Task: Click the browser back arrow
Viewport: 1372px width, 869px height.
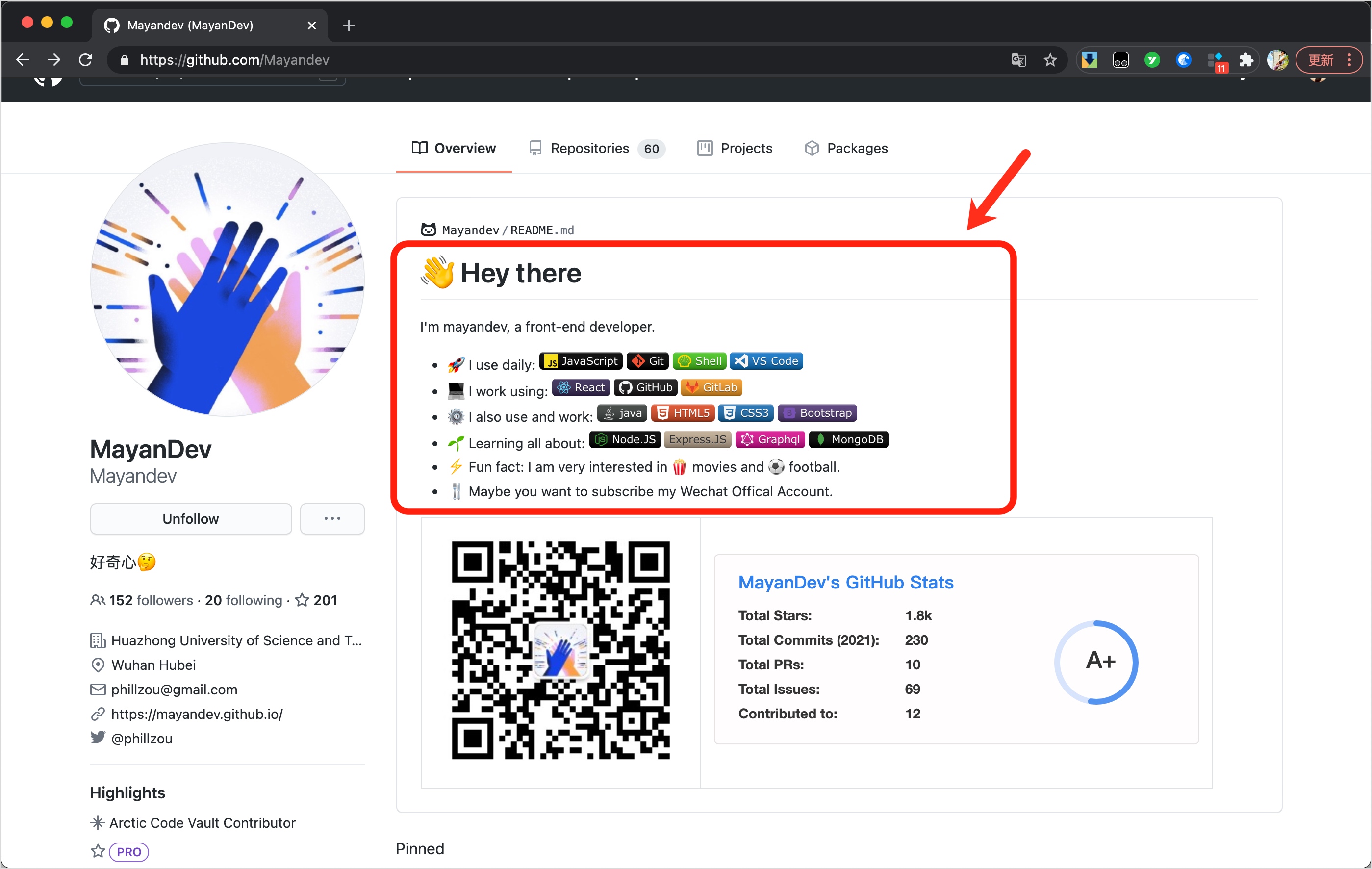Action: click(23, 60)
